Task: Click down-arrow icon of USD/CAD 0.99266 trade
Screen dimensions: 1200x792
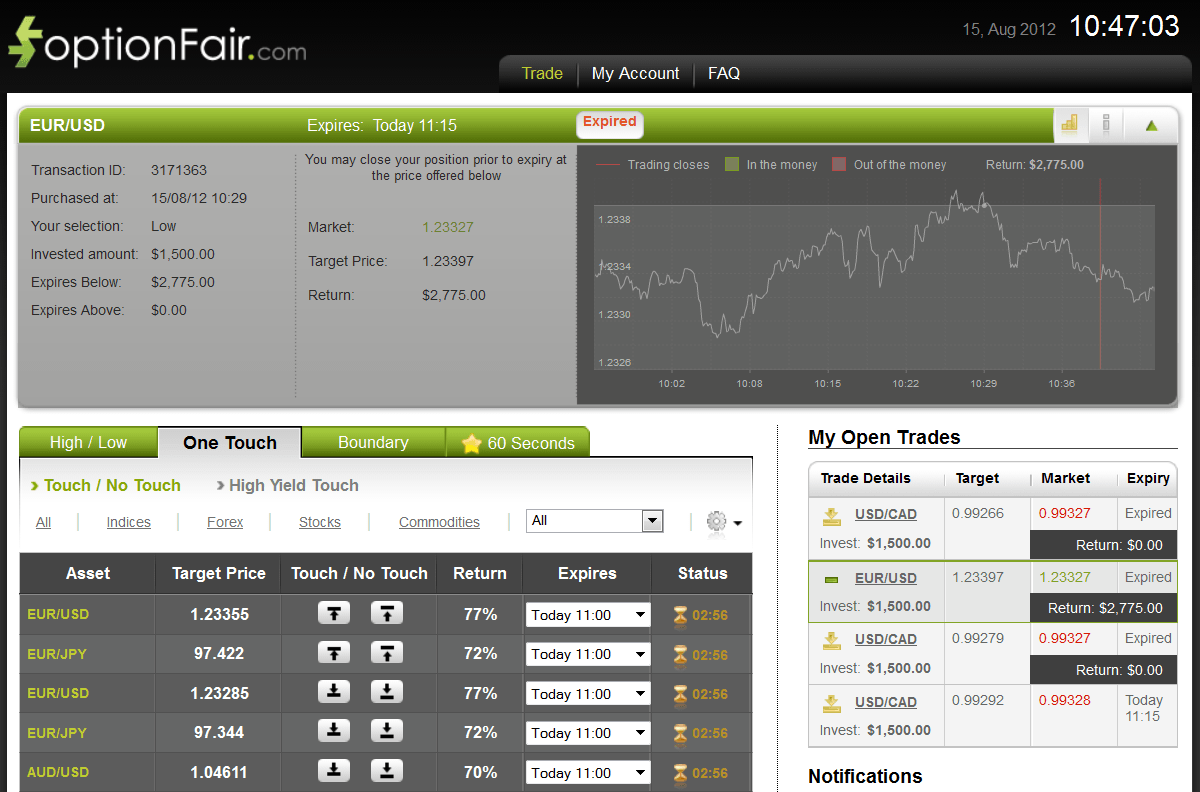Action: point(832,516)
